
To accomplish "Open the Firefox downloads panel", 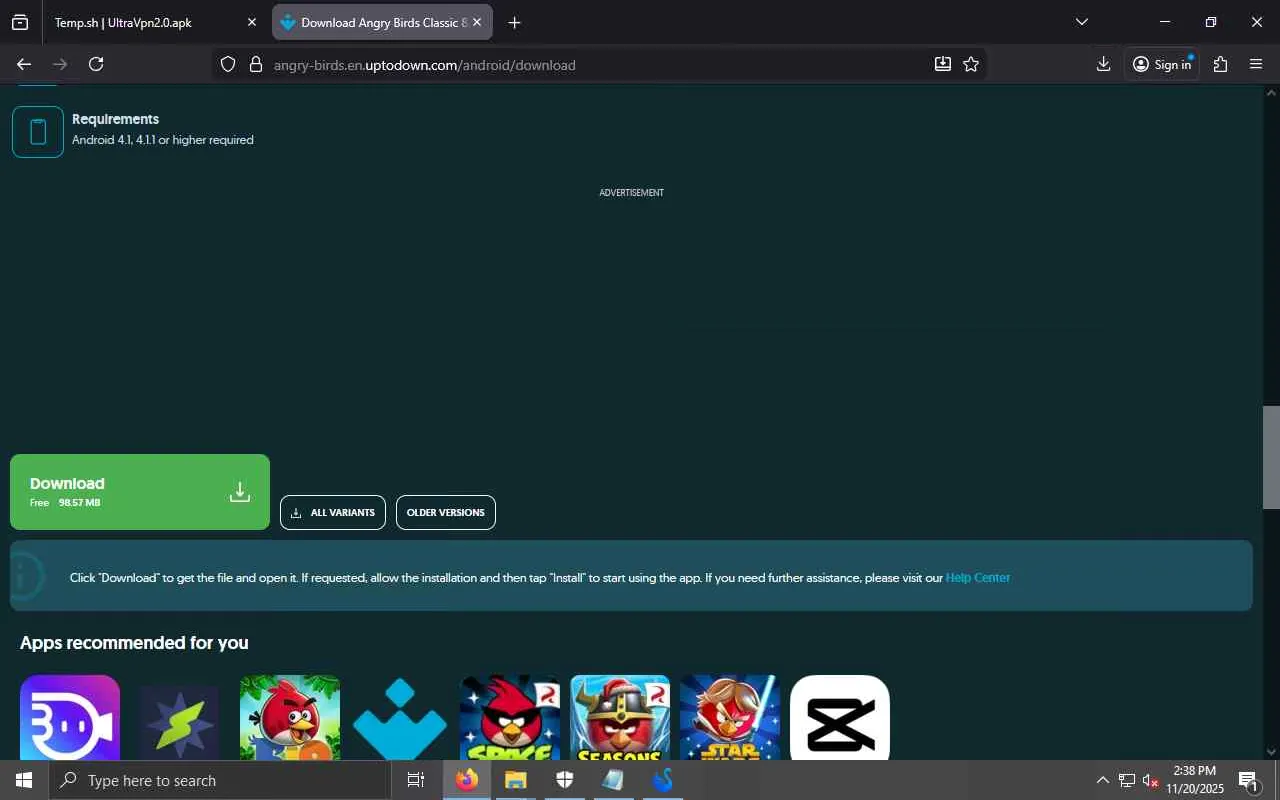I will 1103,64.
